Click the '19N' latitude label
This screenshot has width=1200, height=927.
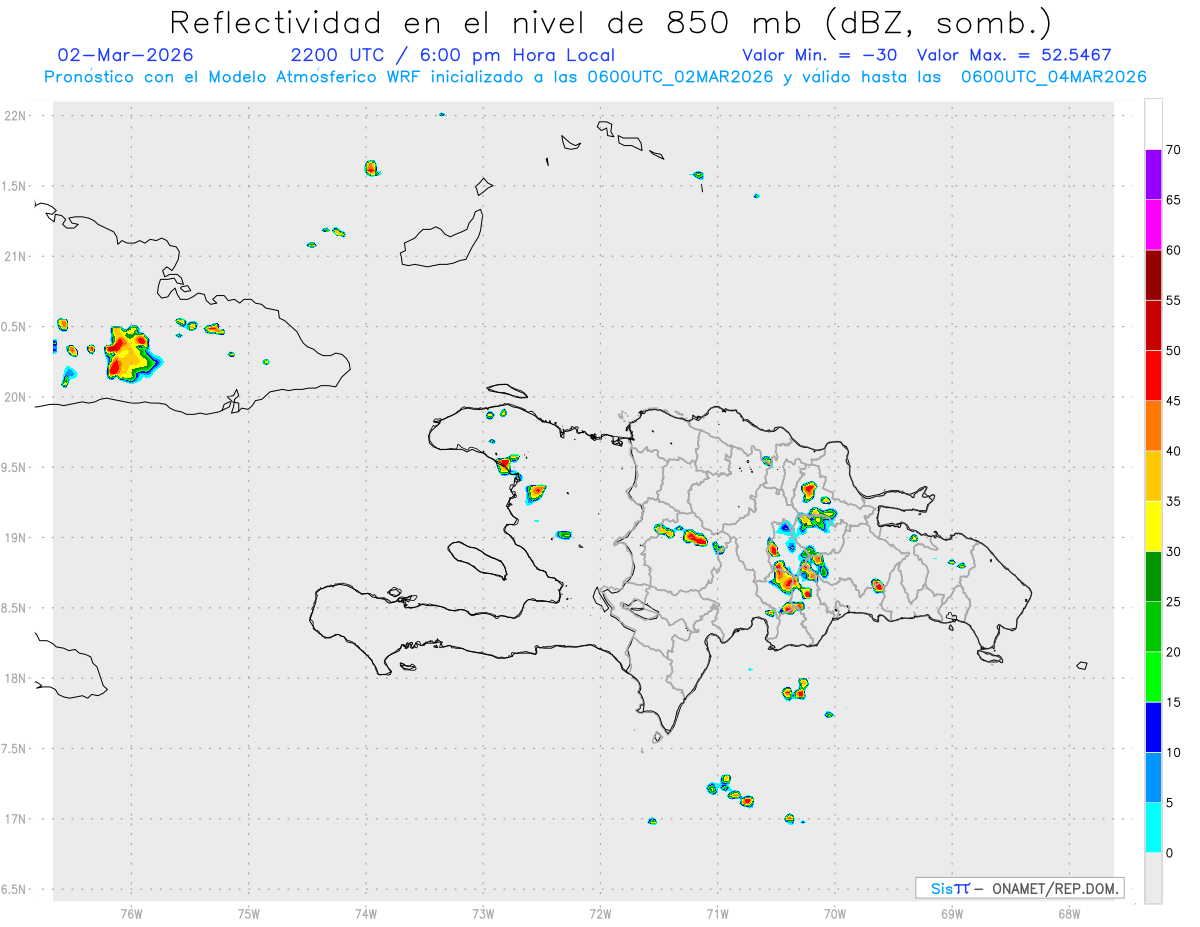coord(17,537)
